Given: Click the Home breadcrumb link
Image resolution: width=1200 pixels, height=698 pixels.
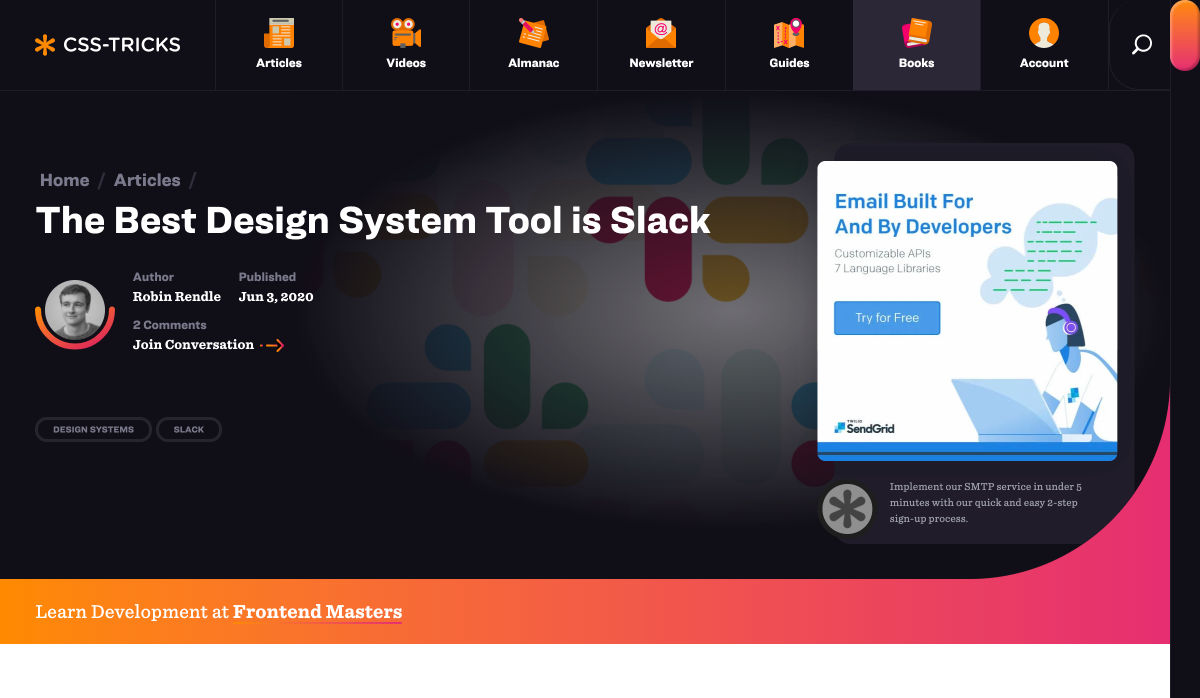Looking at the screenshot, I should point(65,180).
